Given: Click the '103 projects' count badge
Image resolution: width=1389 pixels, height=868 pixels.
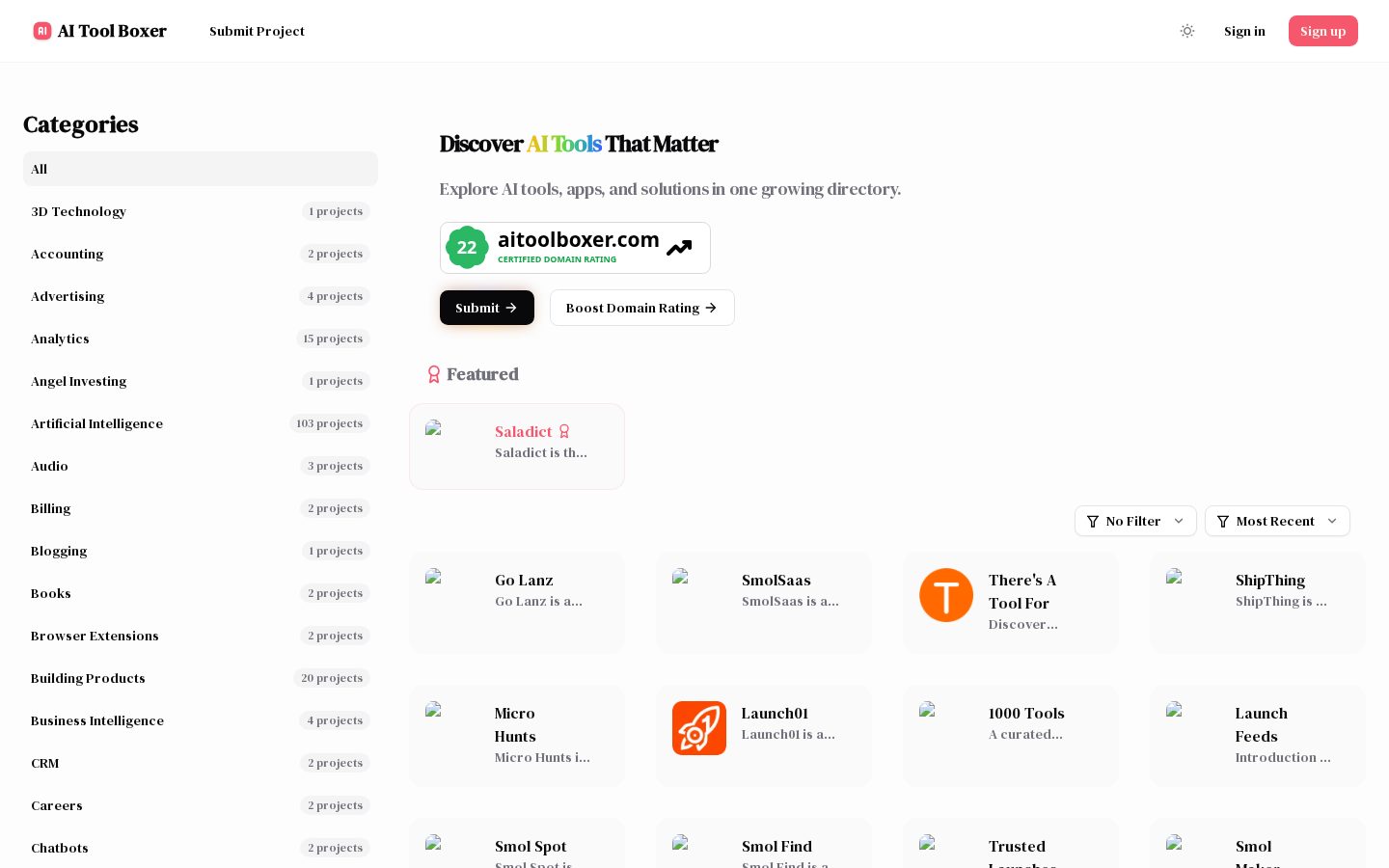Looking at the screenshot, I should point(330,423).
